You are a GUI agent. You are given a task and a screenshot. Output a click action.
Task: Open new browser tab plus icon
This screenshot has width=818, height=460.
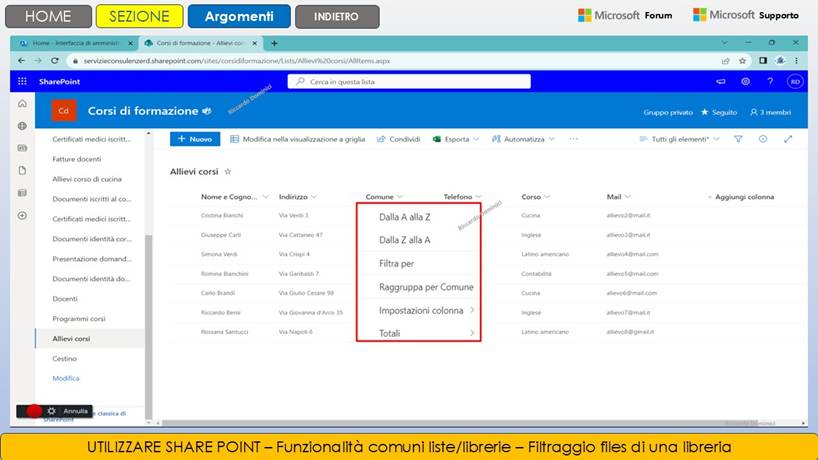tap(274, 43)
